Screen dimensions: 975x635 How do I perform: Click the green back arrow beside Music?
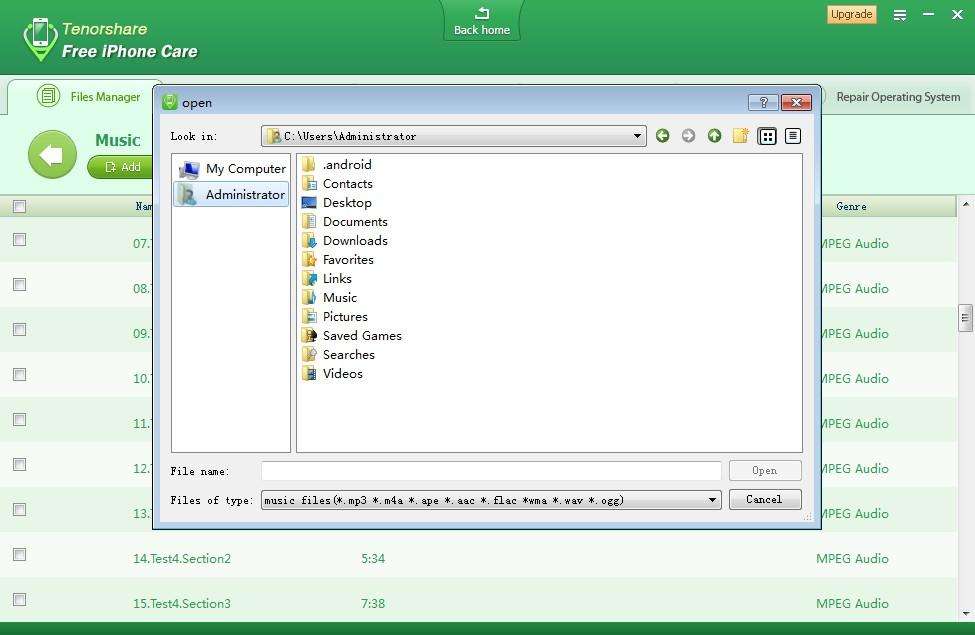(x=52, y=155)
